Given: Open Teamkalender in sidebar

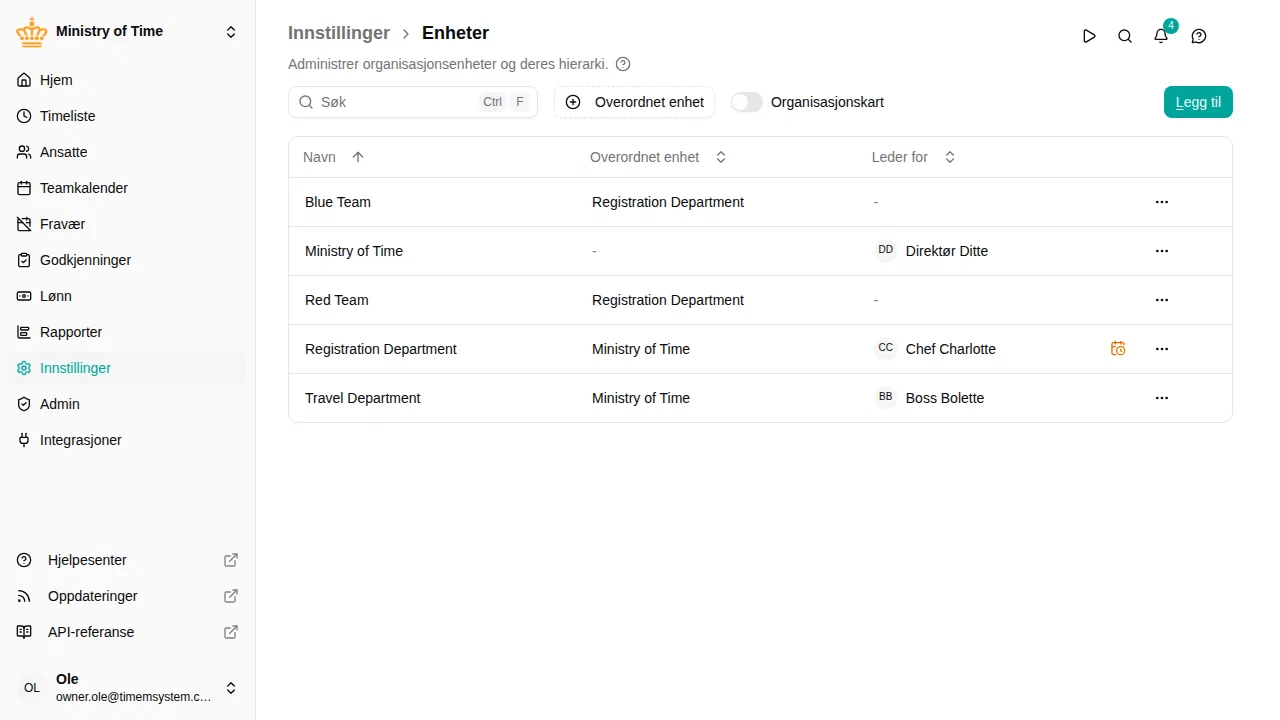Looking at the screenshot, I should pos(127,188).
